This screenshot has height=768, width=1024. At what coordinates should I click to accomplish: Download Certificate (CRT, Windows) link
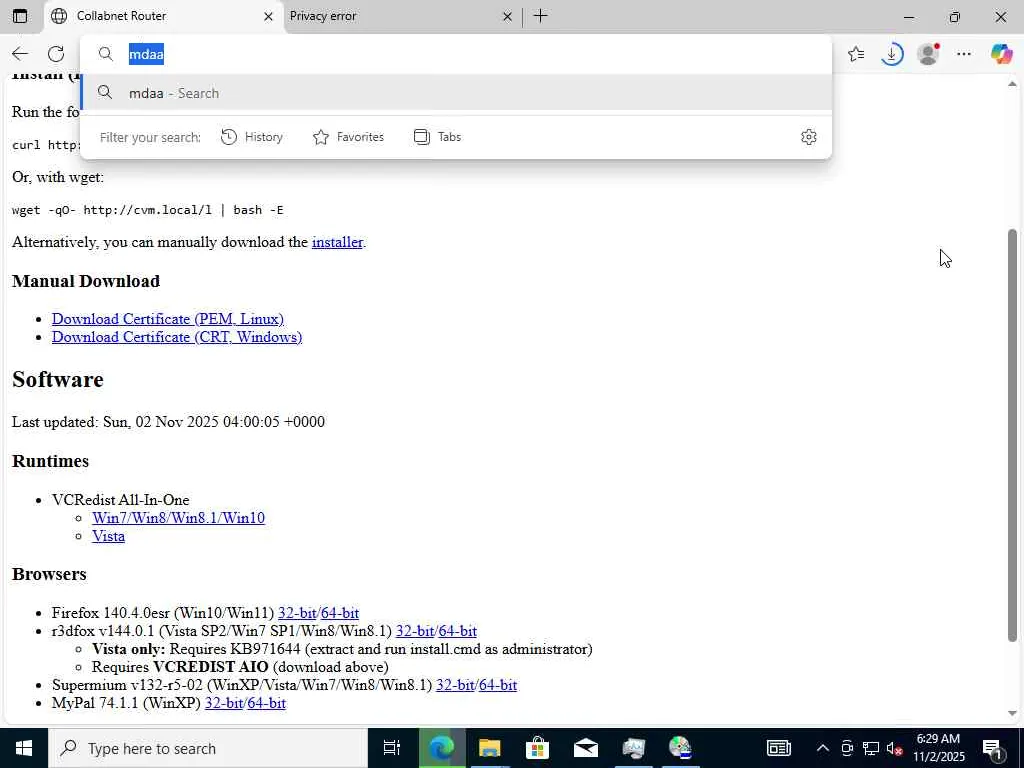coord(177,337)
